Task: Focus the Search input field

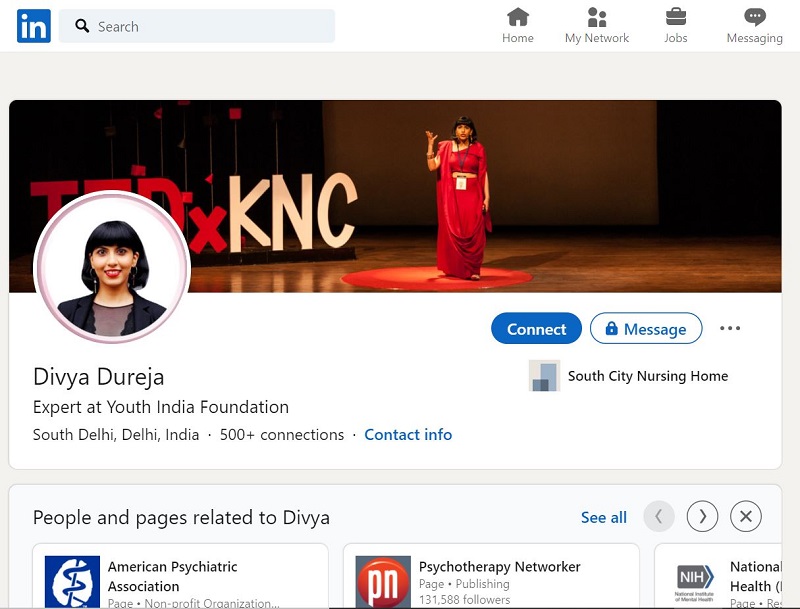Action: (x=197, y=26)
